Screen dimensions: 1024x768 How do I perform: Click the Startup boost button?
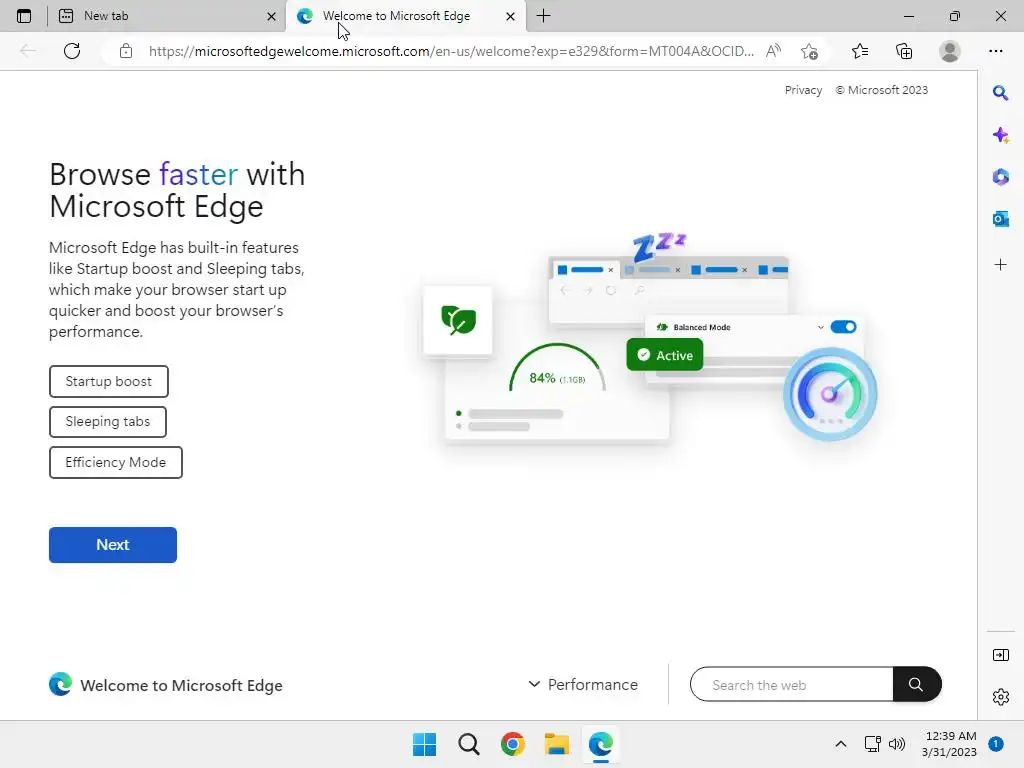pos(108,381)
